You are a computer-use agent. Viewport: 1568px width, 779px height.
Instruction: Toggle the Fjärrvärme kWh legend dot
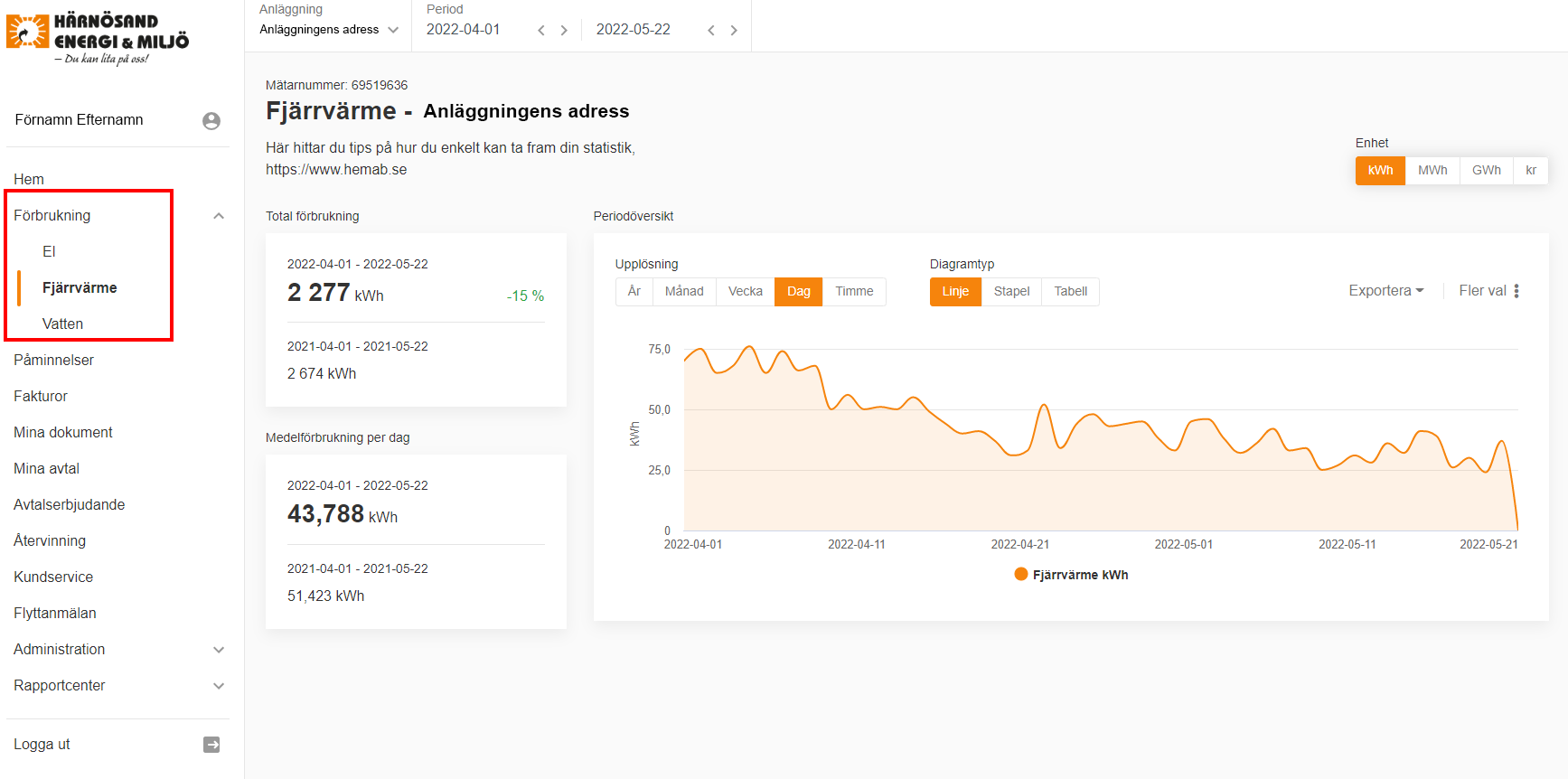pyautogui.click(x=1021, y=575)
